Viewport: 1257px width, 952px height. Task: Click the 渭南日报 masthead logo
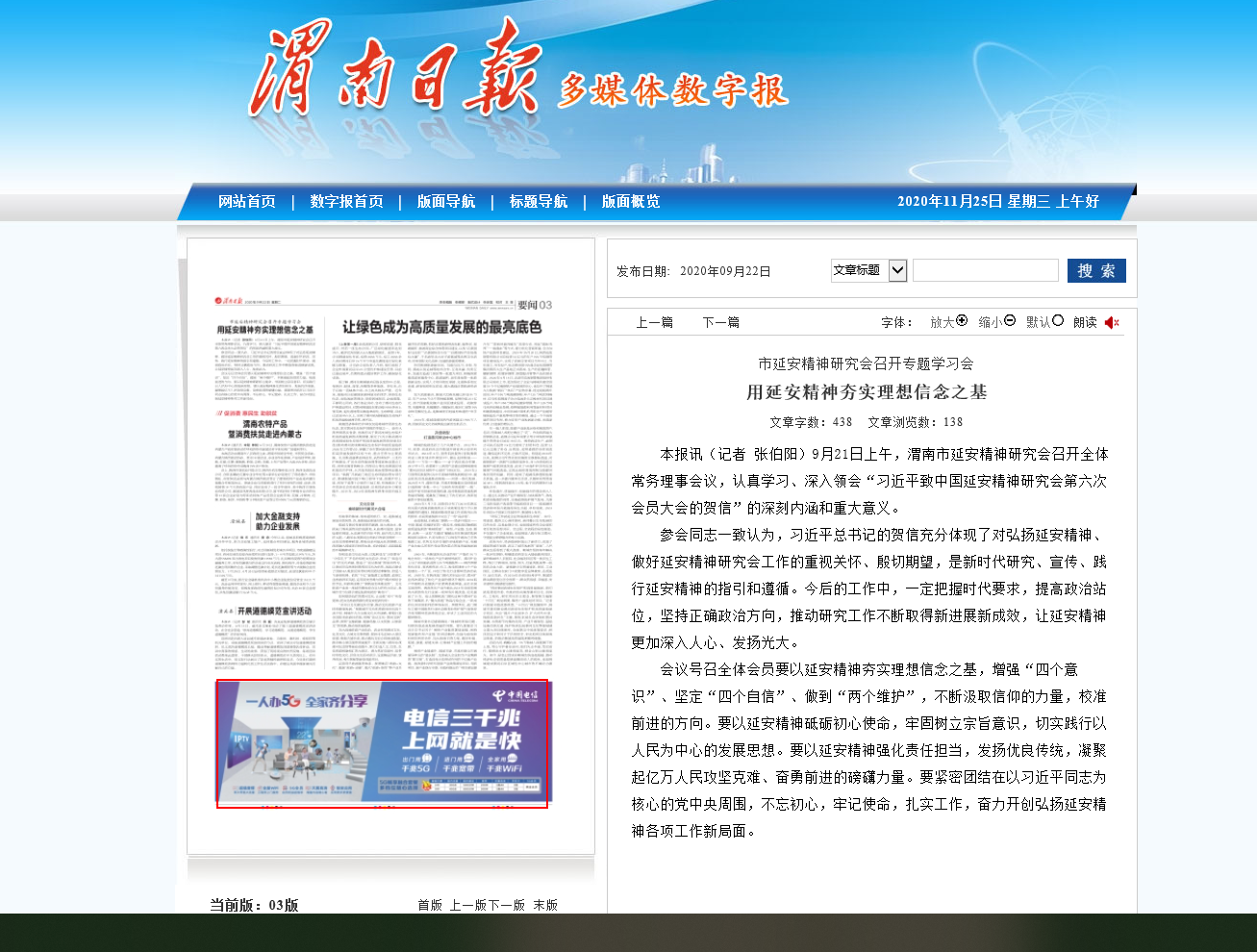click(394, 67)
